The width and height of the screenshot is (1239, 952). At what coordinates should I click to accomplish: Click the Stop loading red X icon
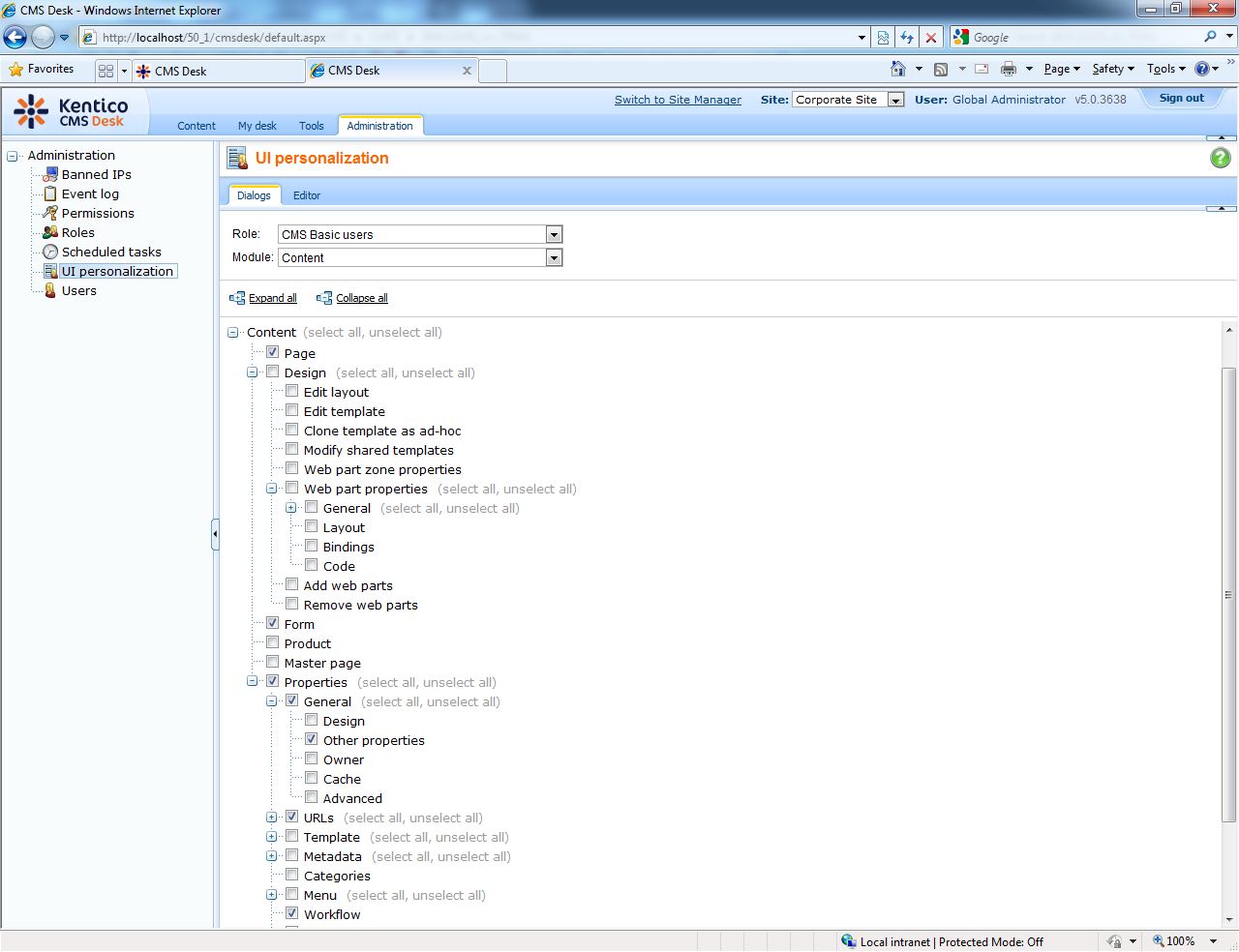coord(931,38)
